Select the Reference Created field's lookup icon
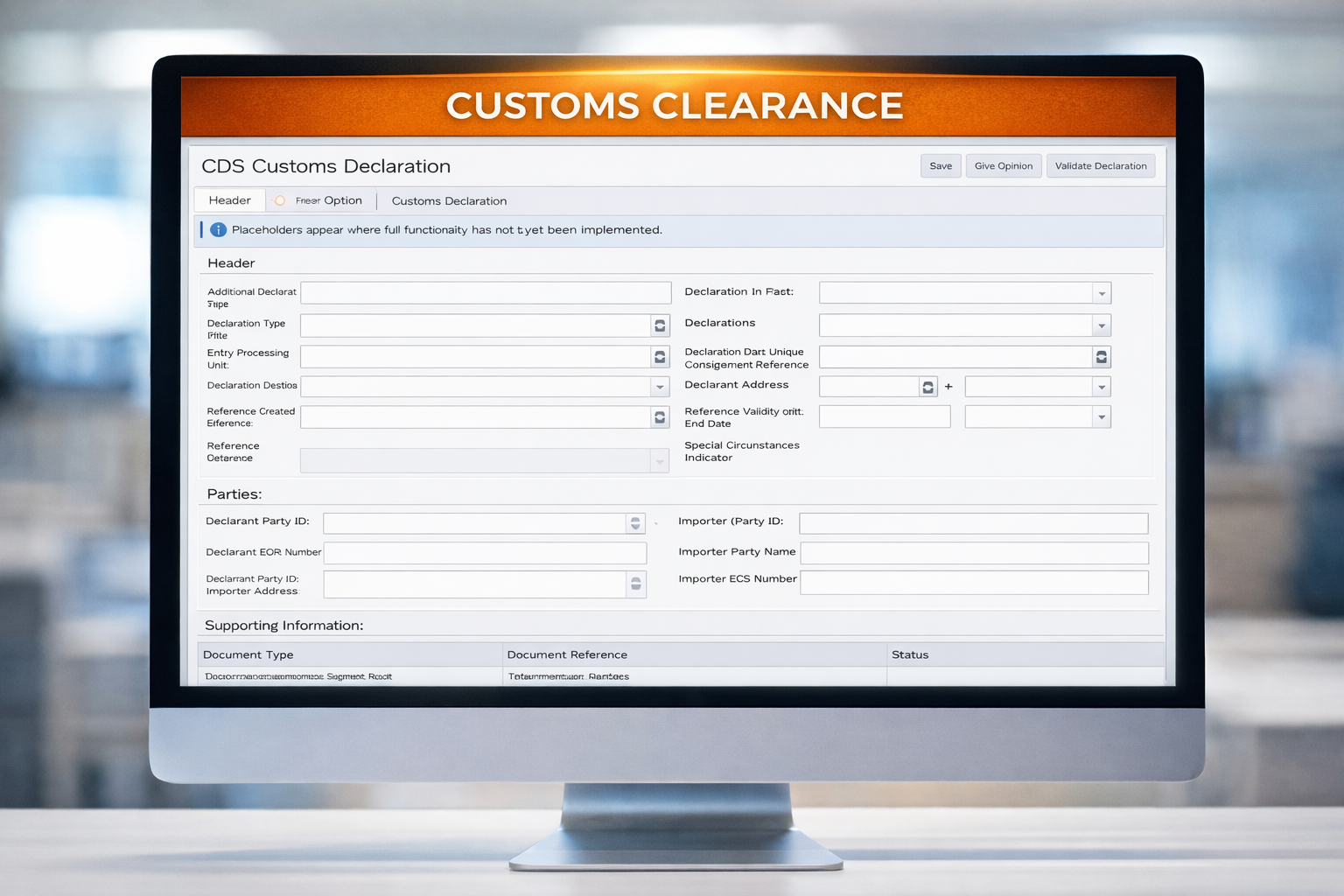This screenshot has width=1344, height=896. point(659,417)
